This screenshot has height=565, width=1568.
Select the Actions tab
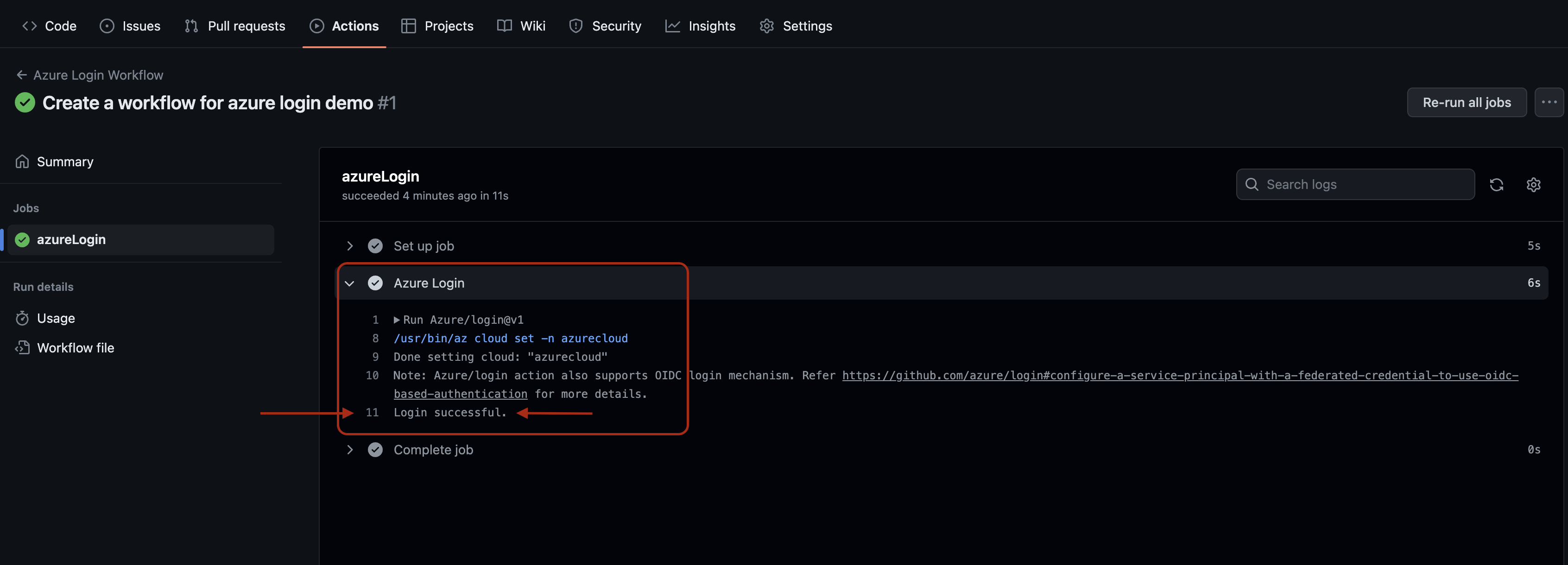coord(344,25)
